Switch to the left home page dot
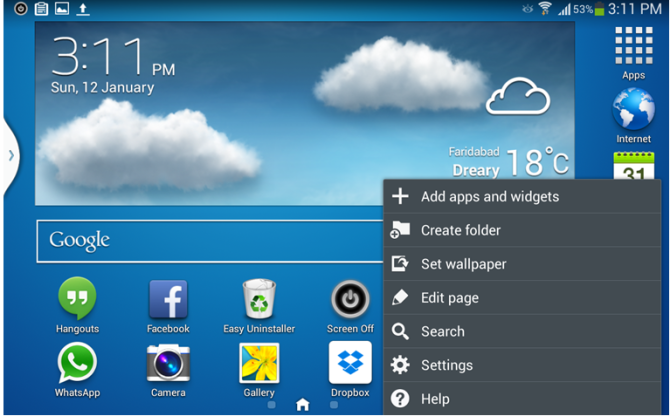 coord(271,404)
